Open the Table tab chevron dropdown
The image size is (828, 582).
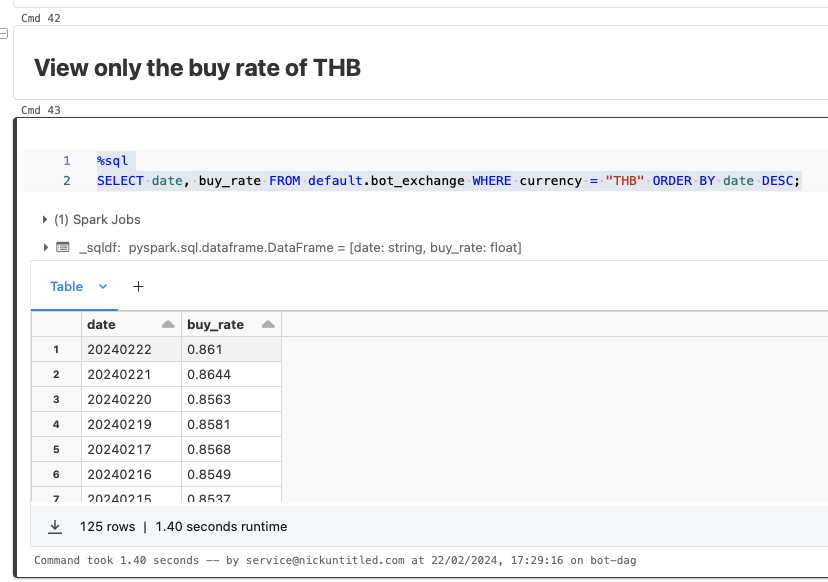click(102, 286)
